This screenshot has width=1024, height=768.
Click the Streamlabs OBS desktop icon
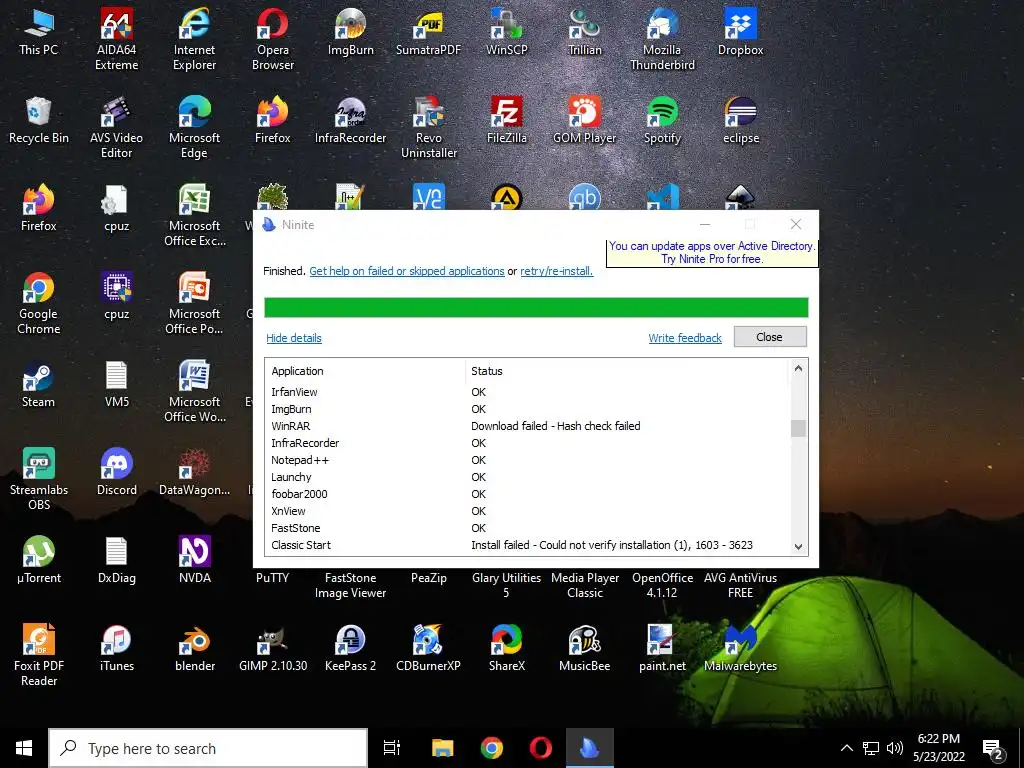39,479
